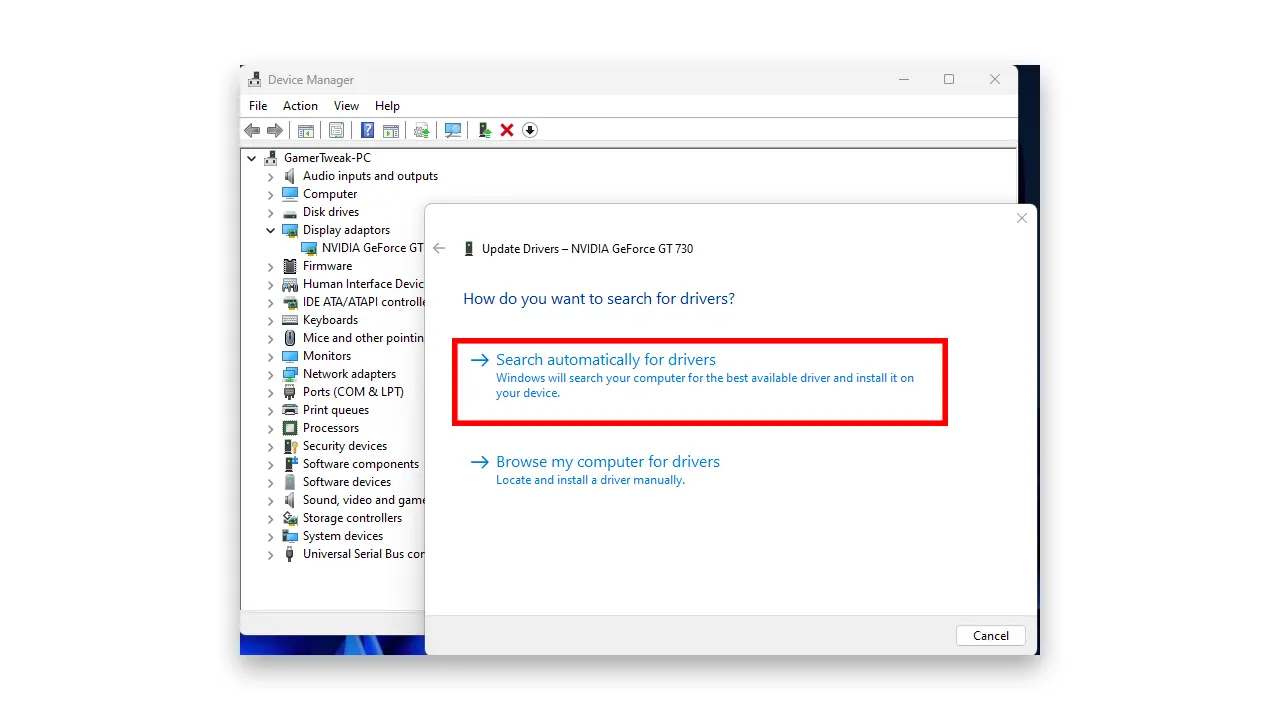
Task: Click the Storage controllers icon
Action: [290, 518]
